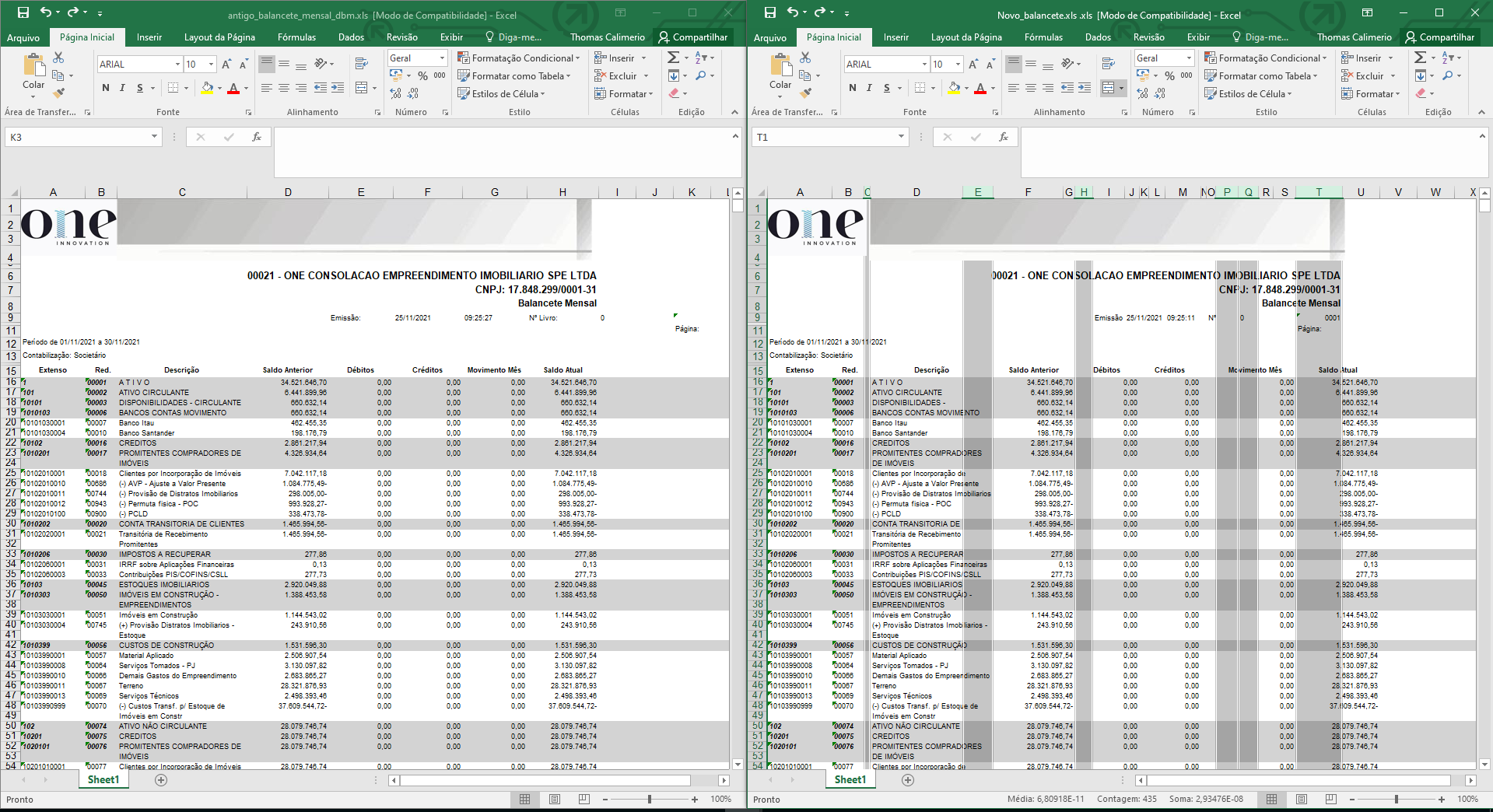
Task: Click Excluir cells button in right window
Action: click(x=1368, y=75)
